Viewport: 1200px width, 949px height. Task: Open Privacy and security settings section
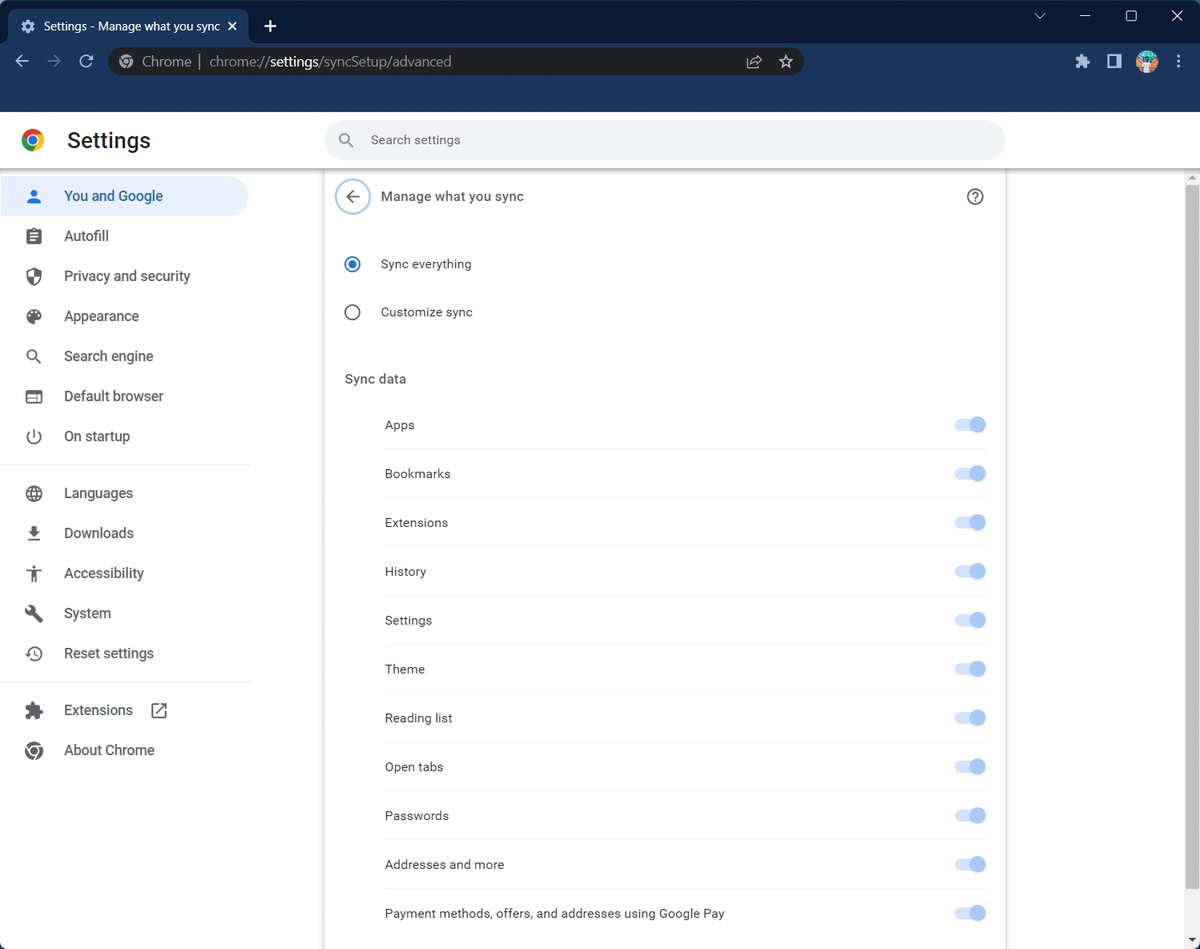126,276
